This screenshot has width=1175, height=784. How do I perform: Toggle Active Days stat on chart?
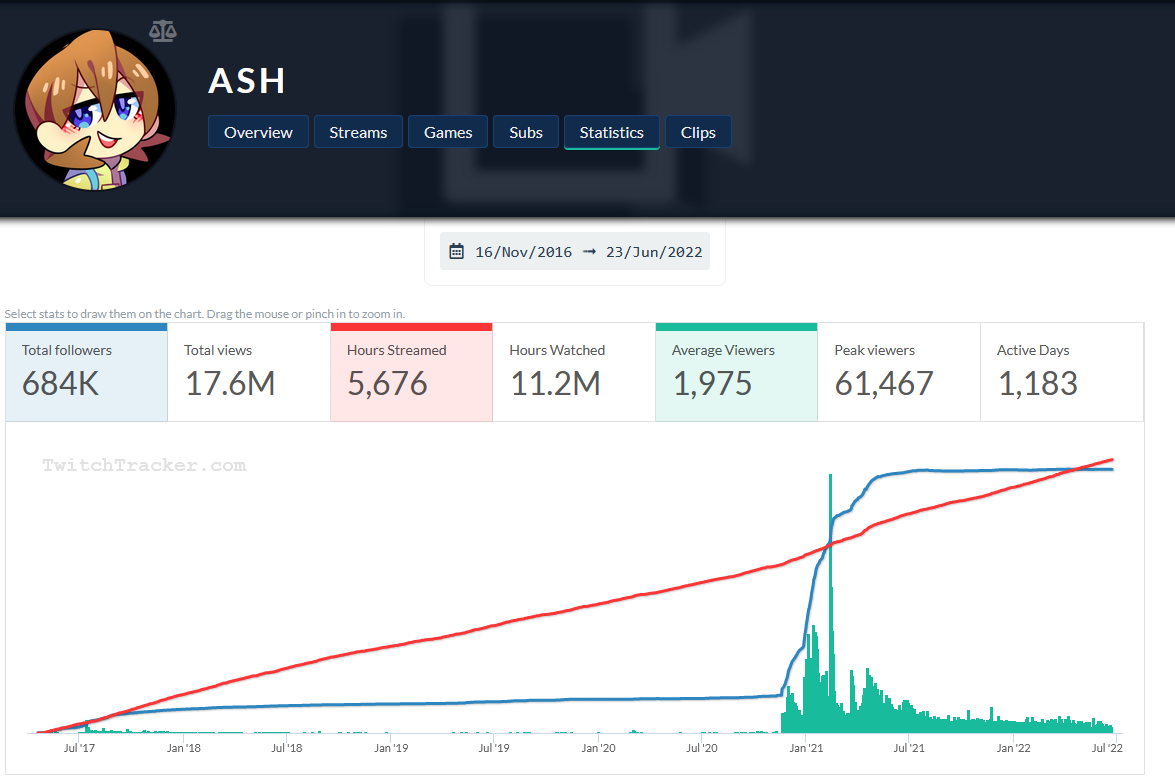click(1061, 372)
